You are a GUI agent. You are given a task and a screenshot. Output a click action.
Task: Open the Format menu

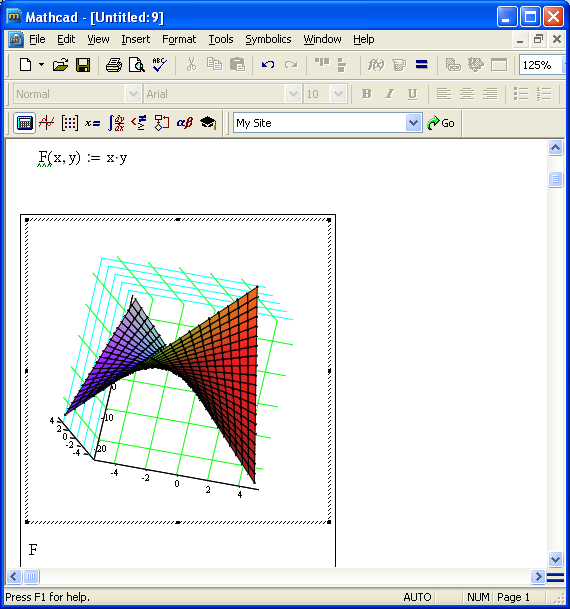(x=179, y=39)
